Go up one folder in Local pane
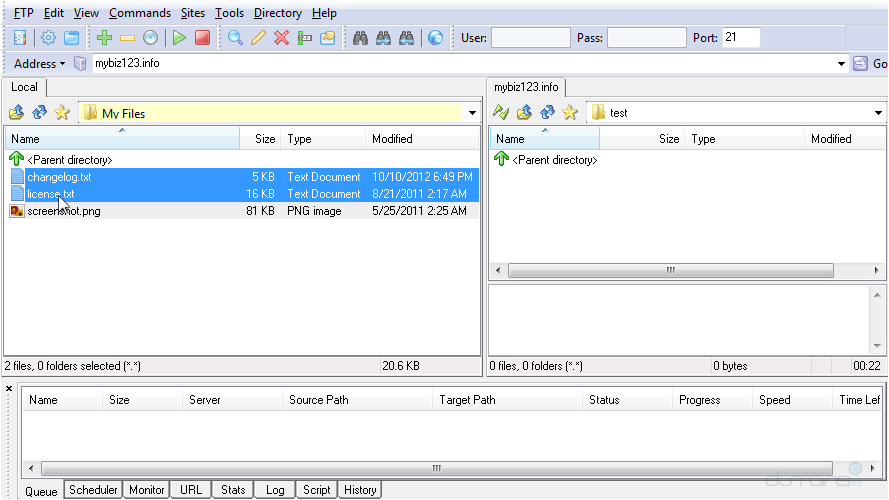Viewport: 889px width, 500px height. pos(16,112)
